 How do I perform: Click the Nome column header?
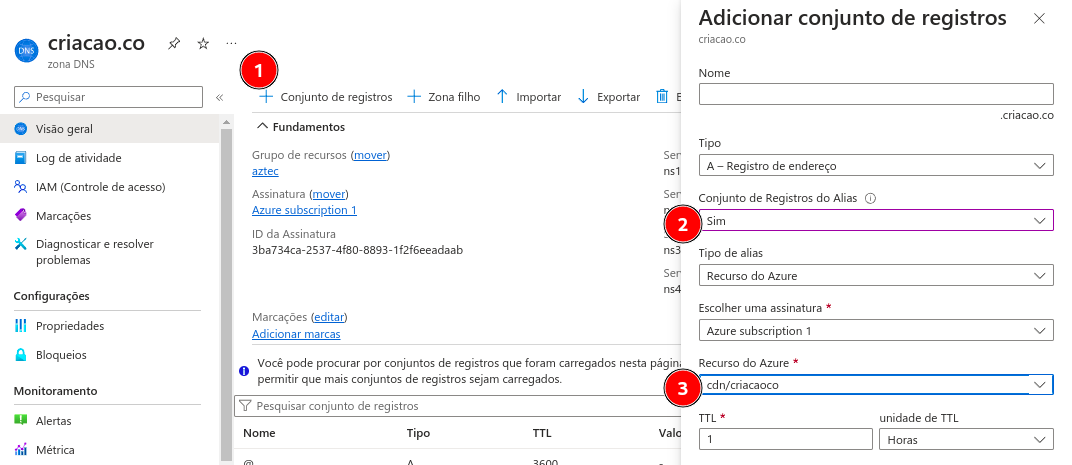click(259, 433)
